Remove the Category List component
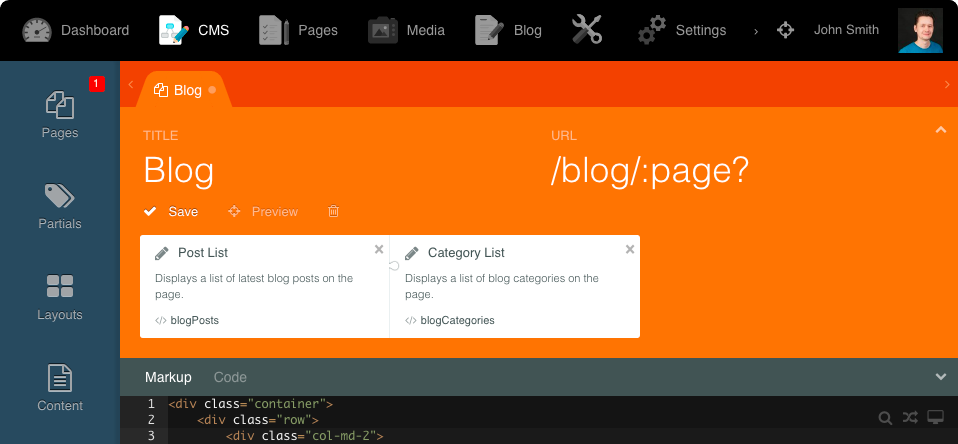Screen dimensions: 958x444 [x=629, y=250]
